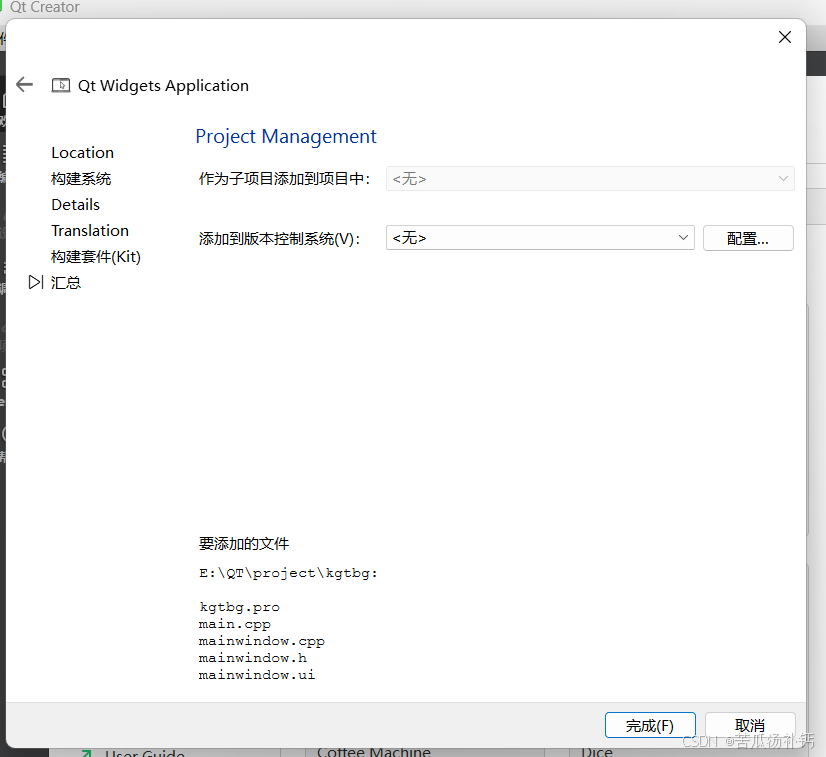Click the Qt Widgets Application wizard icon
The height and width of the screenshot is (757, 826).
click(61, 85)
